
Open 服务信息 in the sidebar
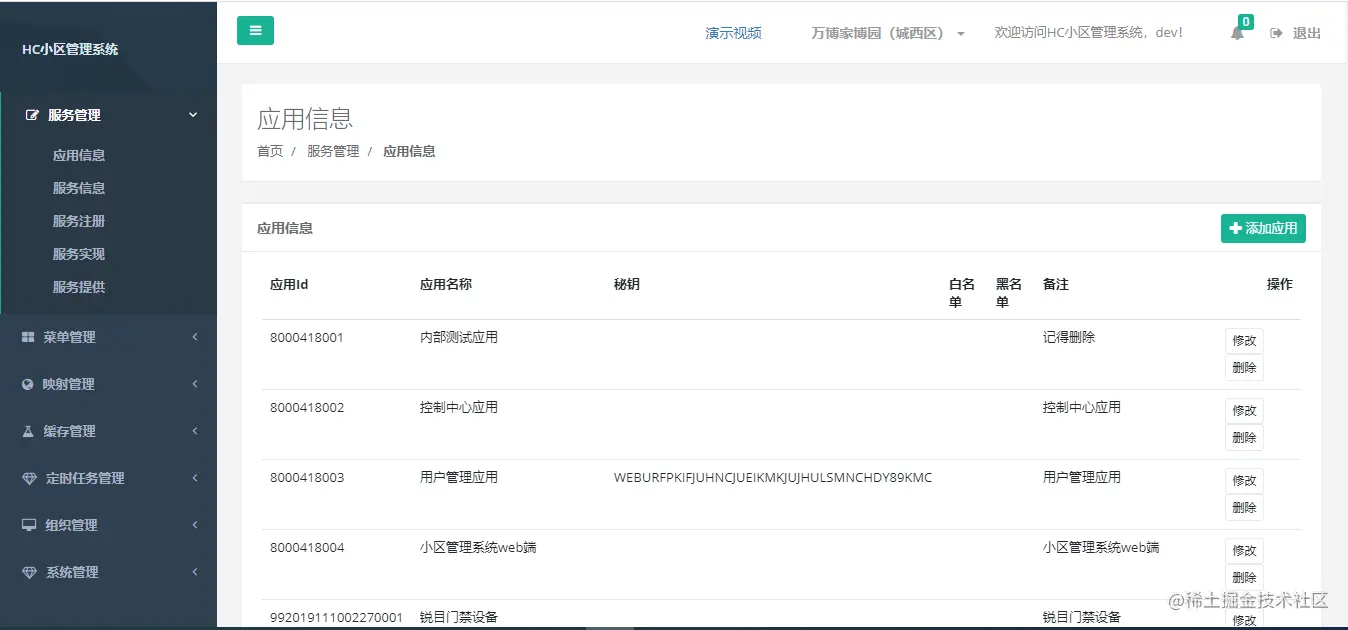click(79, 188)
